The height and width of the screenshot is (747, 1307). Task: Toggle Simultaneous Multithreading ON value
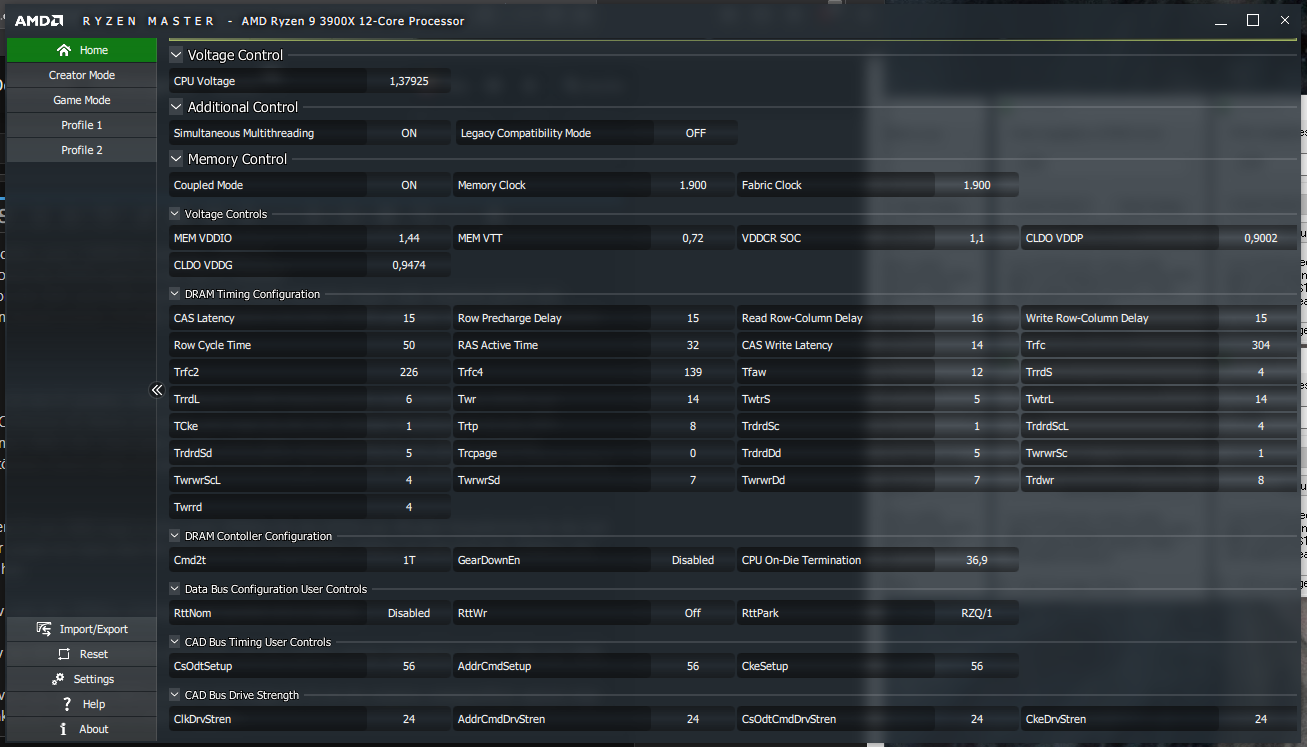coord(409,133)
